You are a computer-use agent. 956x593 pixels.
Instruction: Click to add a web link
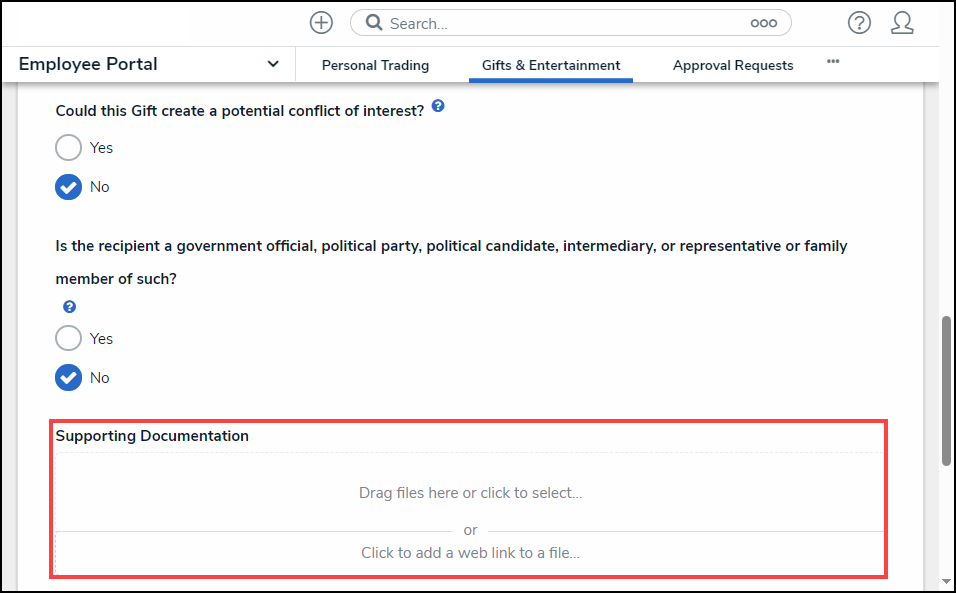pyautogui.click(x=470, y=553)
